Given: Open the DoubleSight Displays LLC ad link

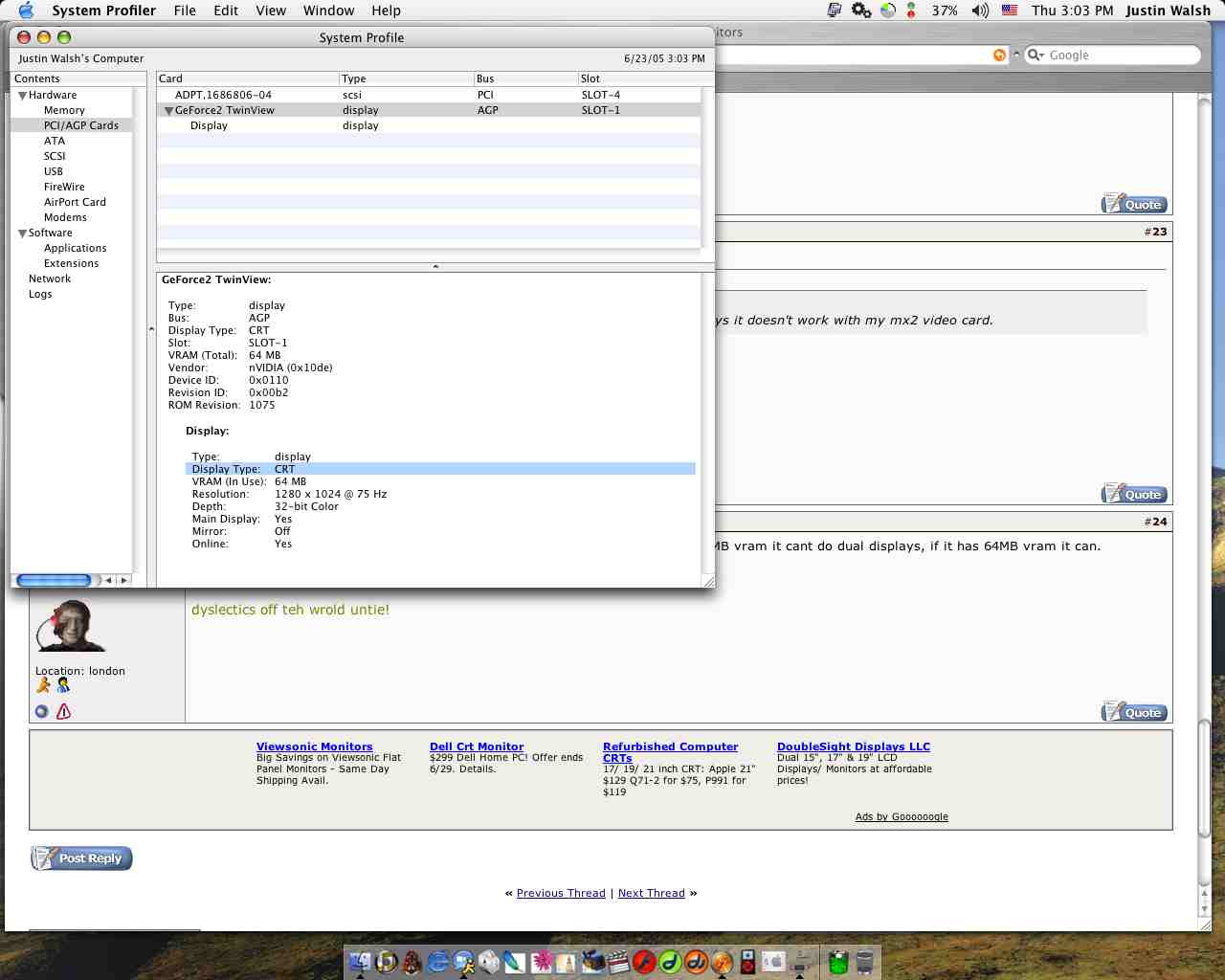Looking at the screenshot, I should coord(854,746).
